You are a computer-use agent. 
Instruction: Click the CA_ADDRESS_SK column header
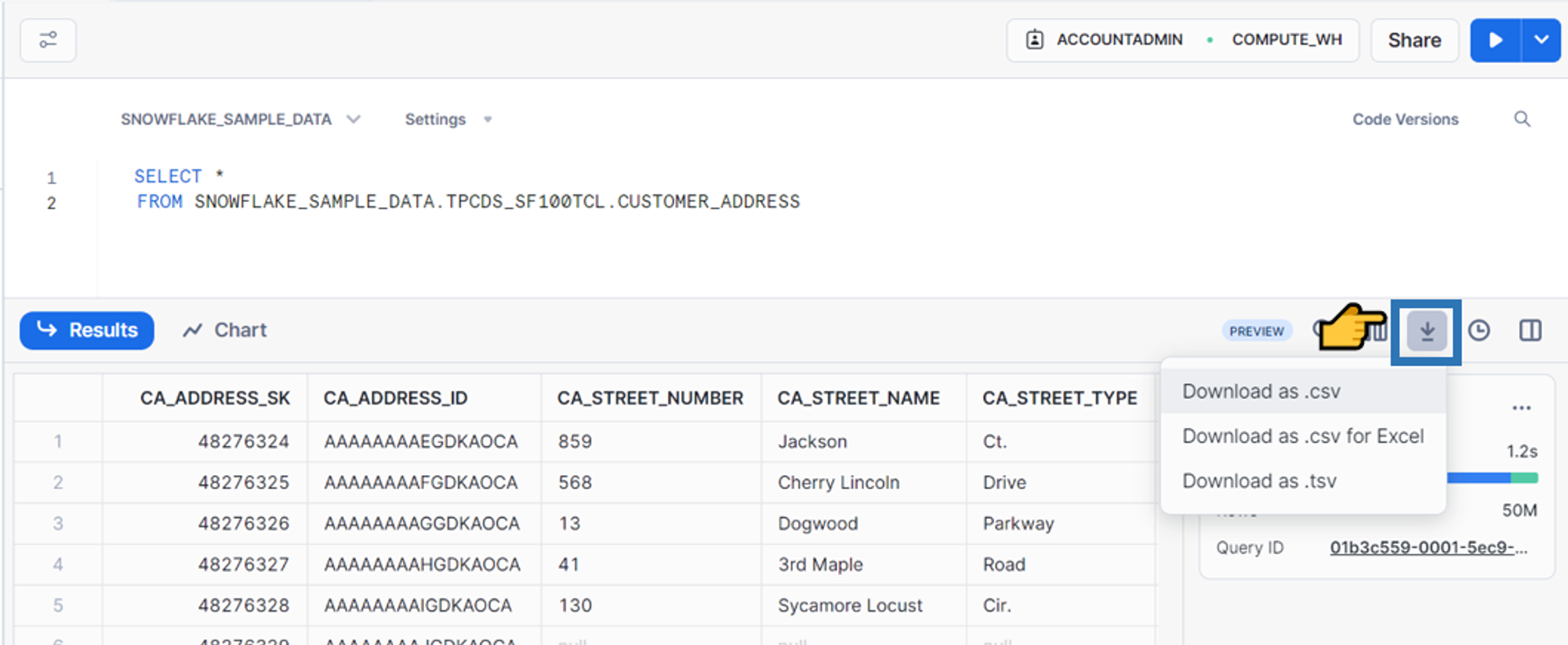(215, 398)
